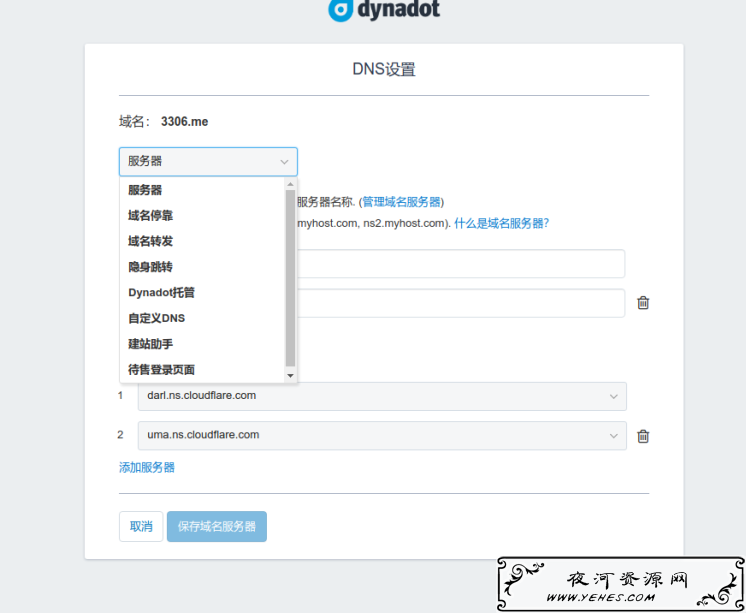
Task: Click the 保存域名服务器 button
Action: pos(216,526)
